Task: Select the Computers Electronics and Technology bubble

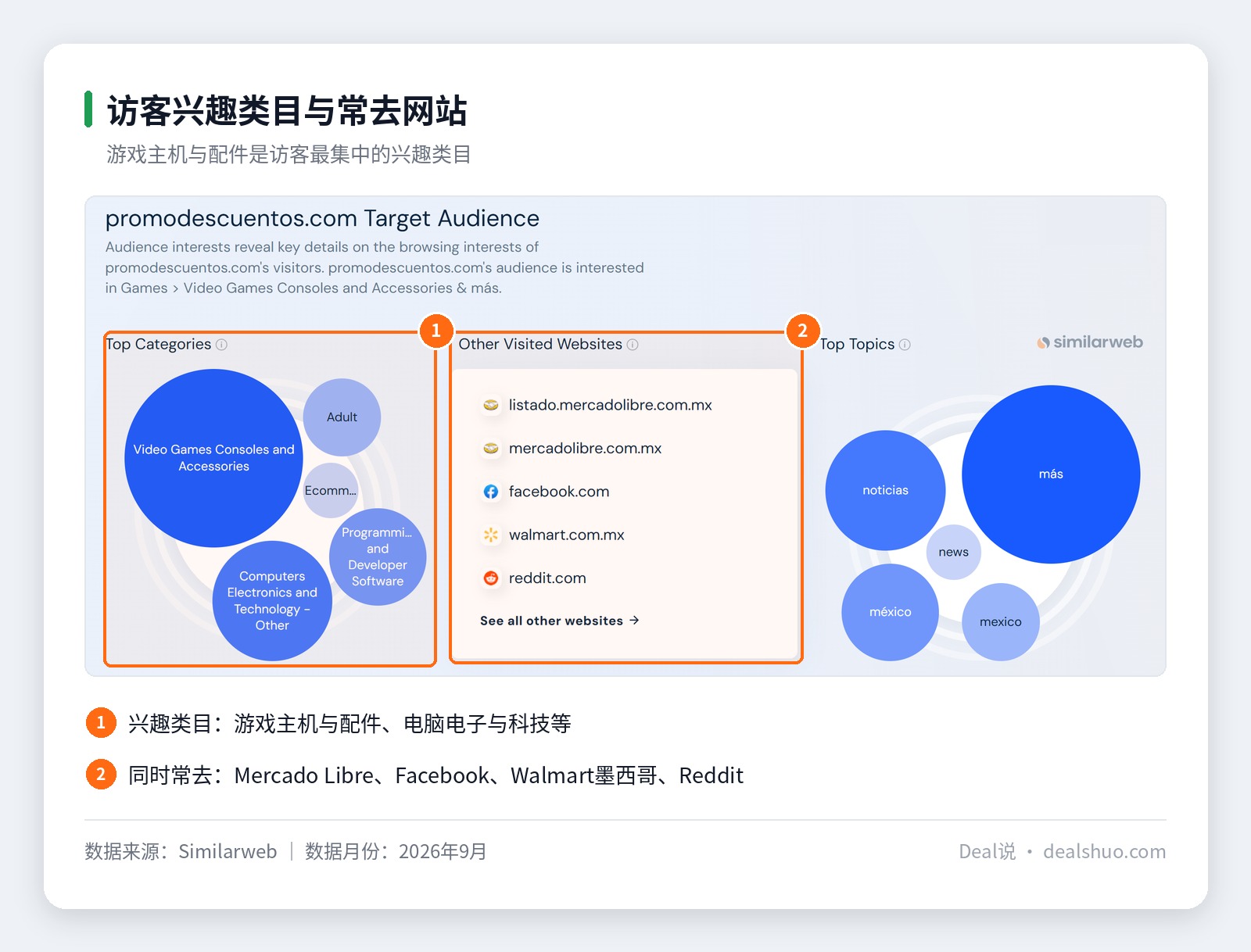Action: 272,601
